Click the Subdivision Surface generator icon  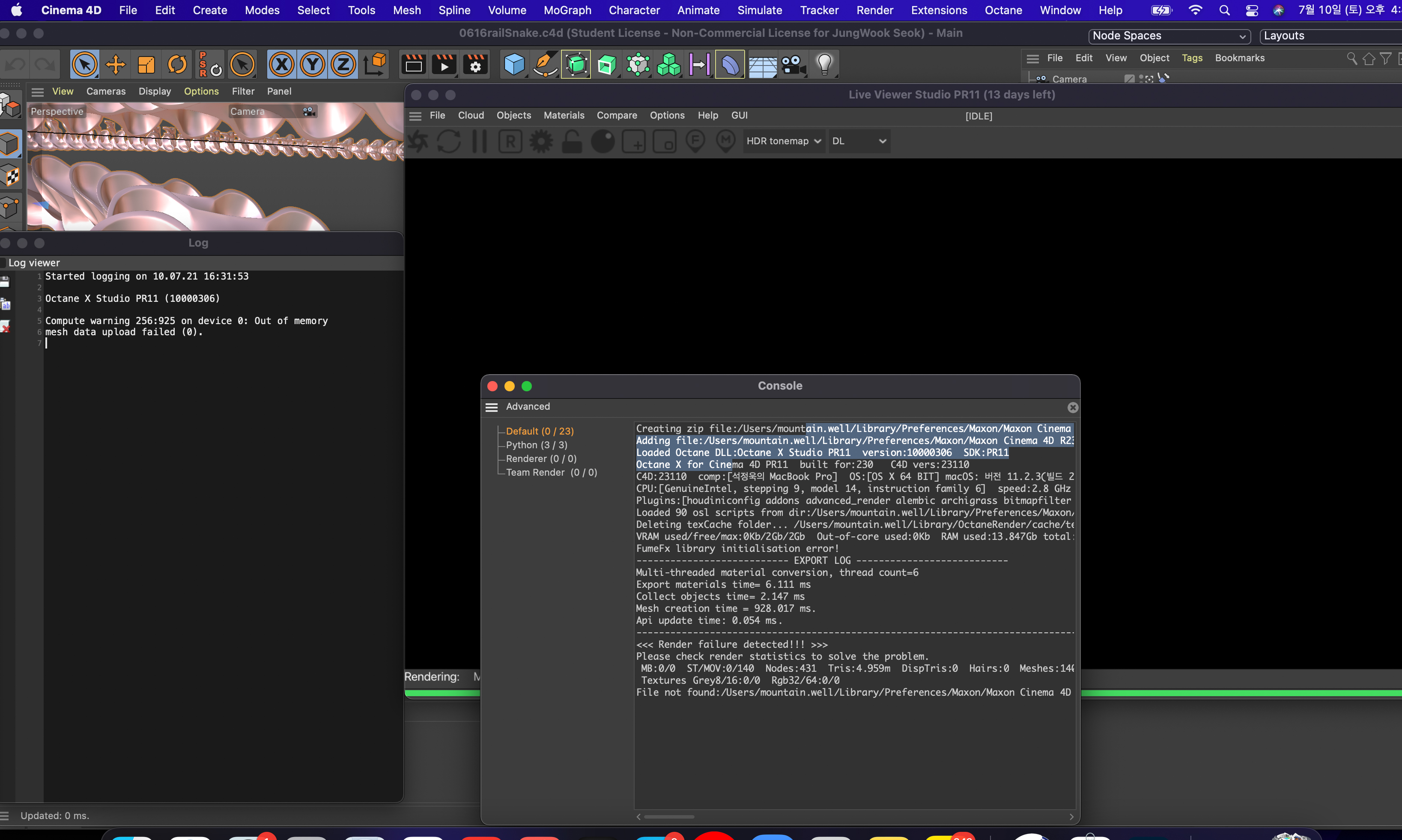point(576,65)
